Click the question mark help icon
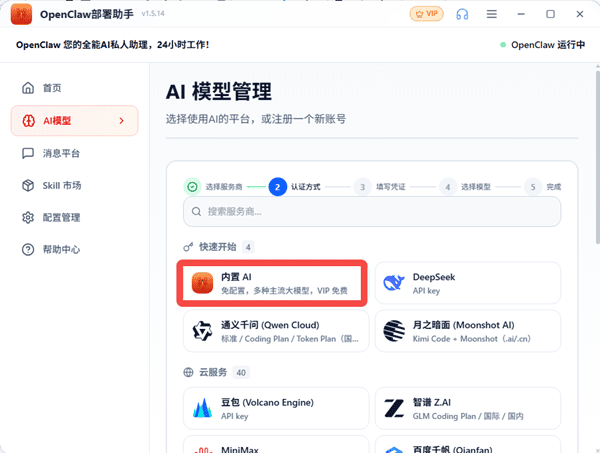 point(28,249)
